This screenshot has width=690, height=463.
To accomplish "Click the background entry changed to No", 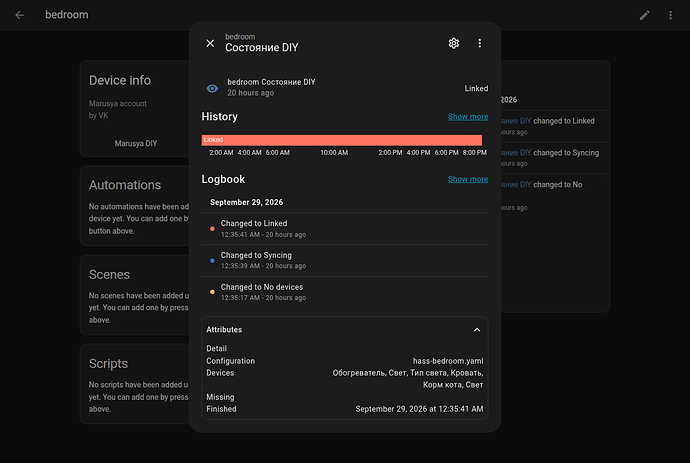I will pos(554,195).
